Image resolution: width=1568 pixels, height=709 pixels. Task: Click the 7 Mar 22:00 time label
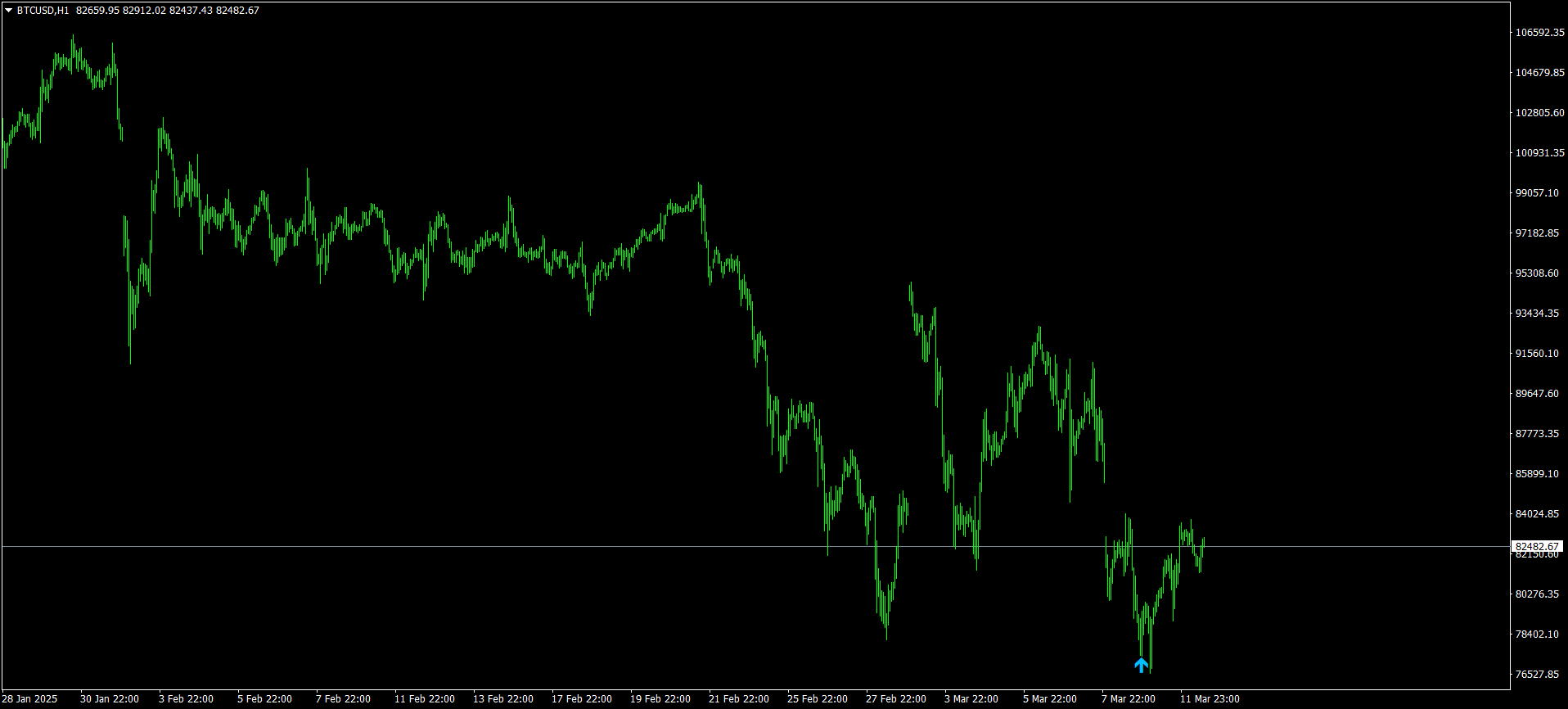[1129, 699]
